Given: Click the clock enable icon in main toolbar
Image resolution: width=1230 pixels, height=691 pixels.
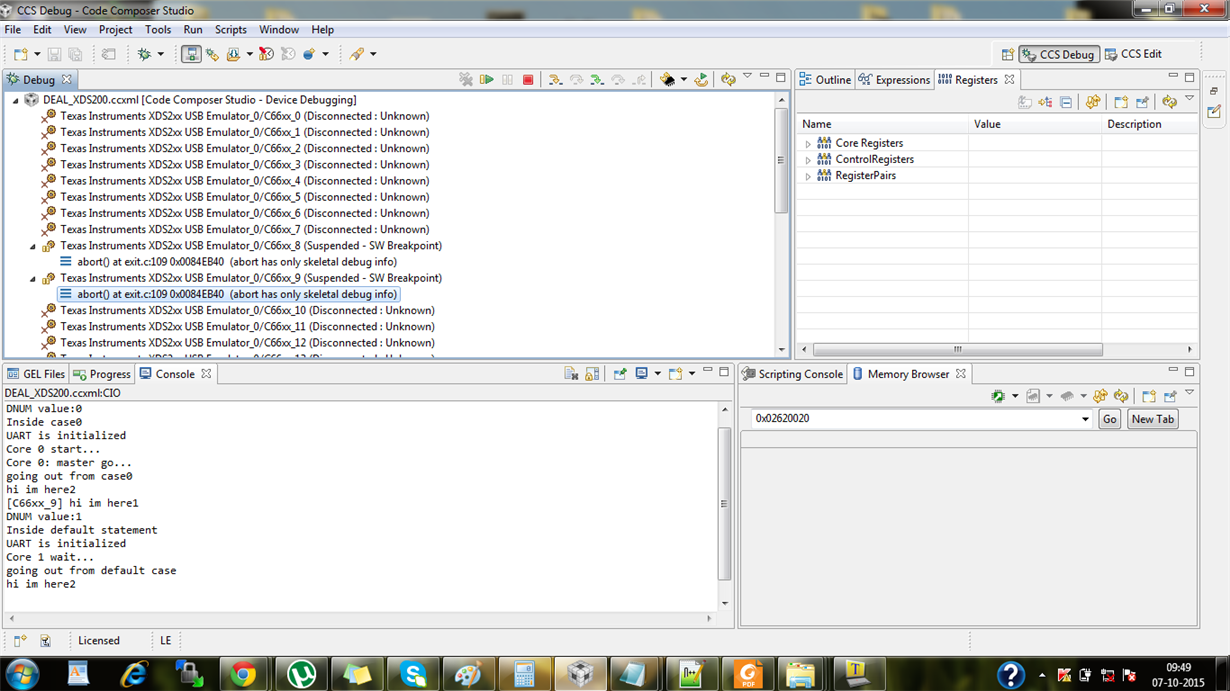Looking at the screenshot, I should coord(266,54).
